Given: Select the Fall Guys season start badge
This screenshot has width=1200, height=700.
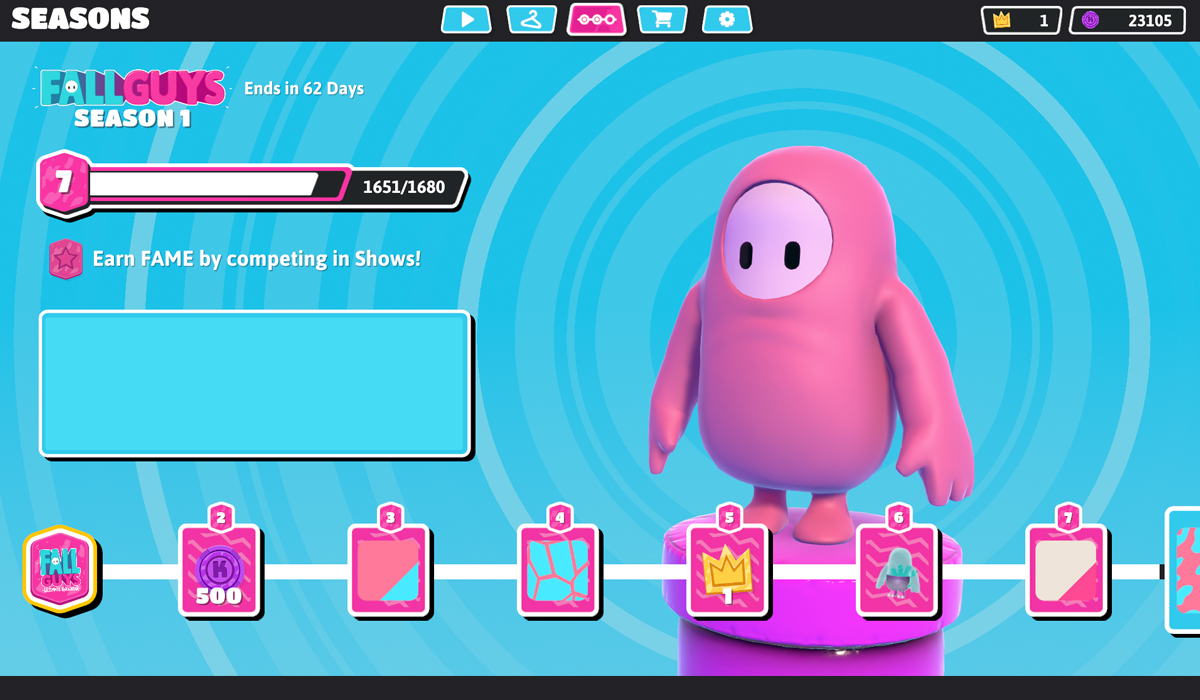Looking at the screenshot, I should pos(60,569).
